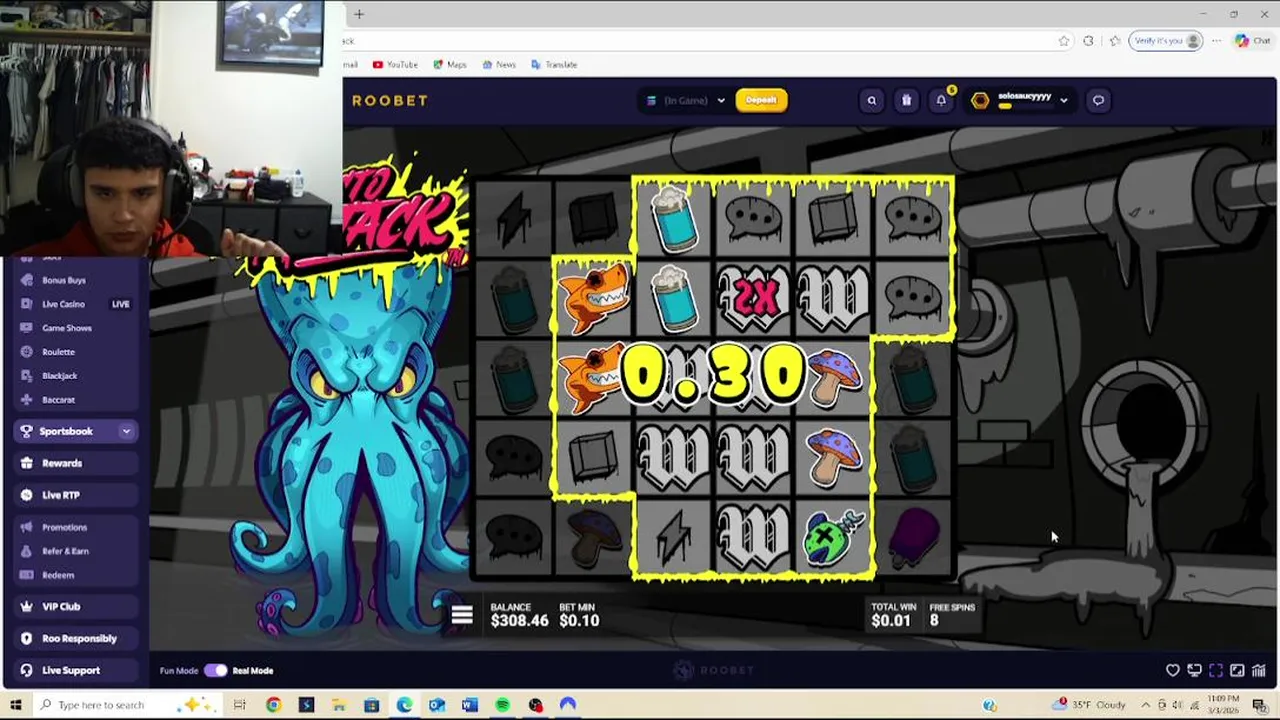Click the browser extensions refresh icon
1280x720 pixels.
point(1088,41)
